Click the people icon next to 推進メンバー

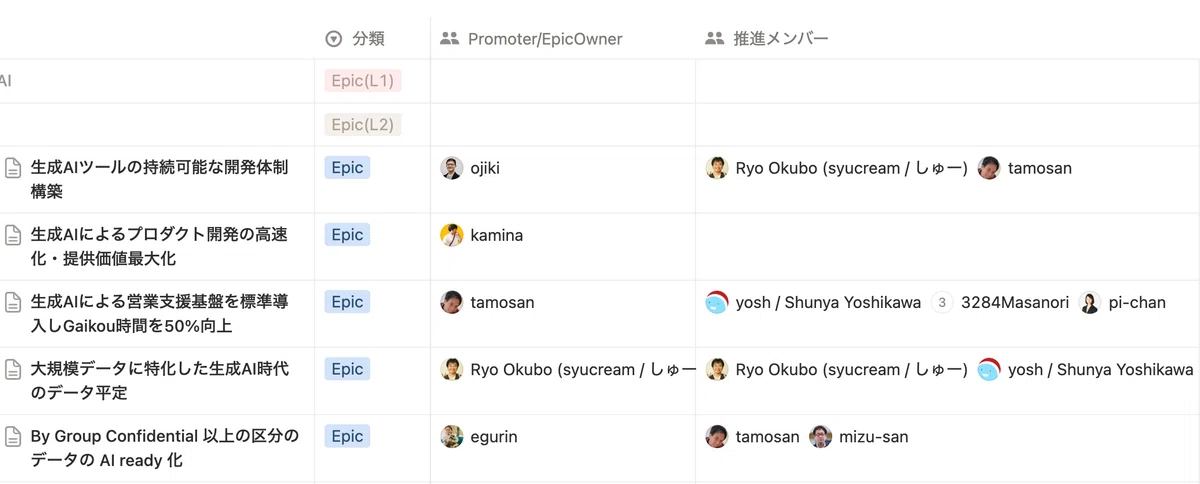pyautogui.click(x=714, y=39)
